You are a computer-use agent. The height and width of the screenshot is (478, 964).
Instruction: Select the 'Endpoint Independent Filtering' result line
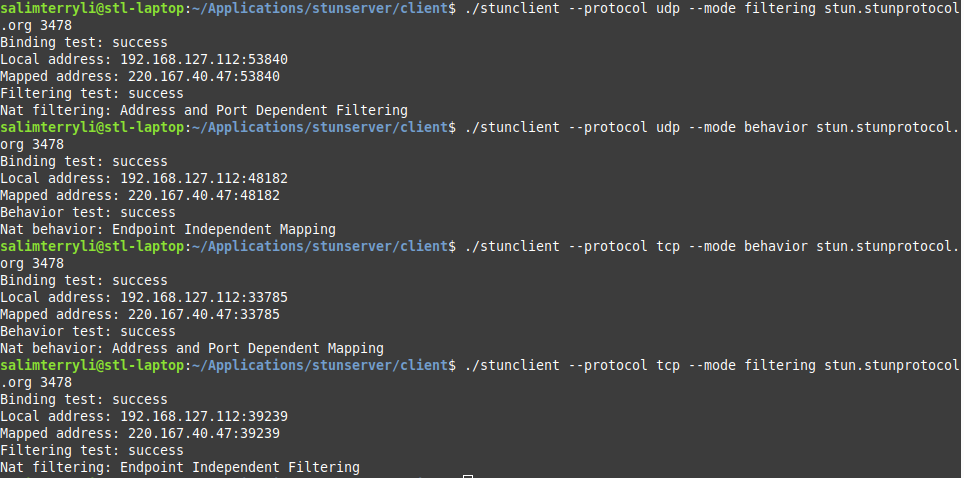[180, 468]
